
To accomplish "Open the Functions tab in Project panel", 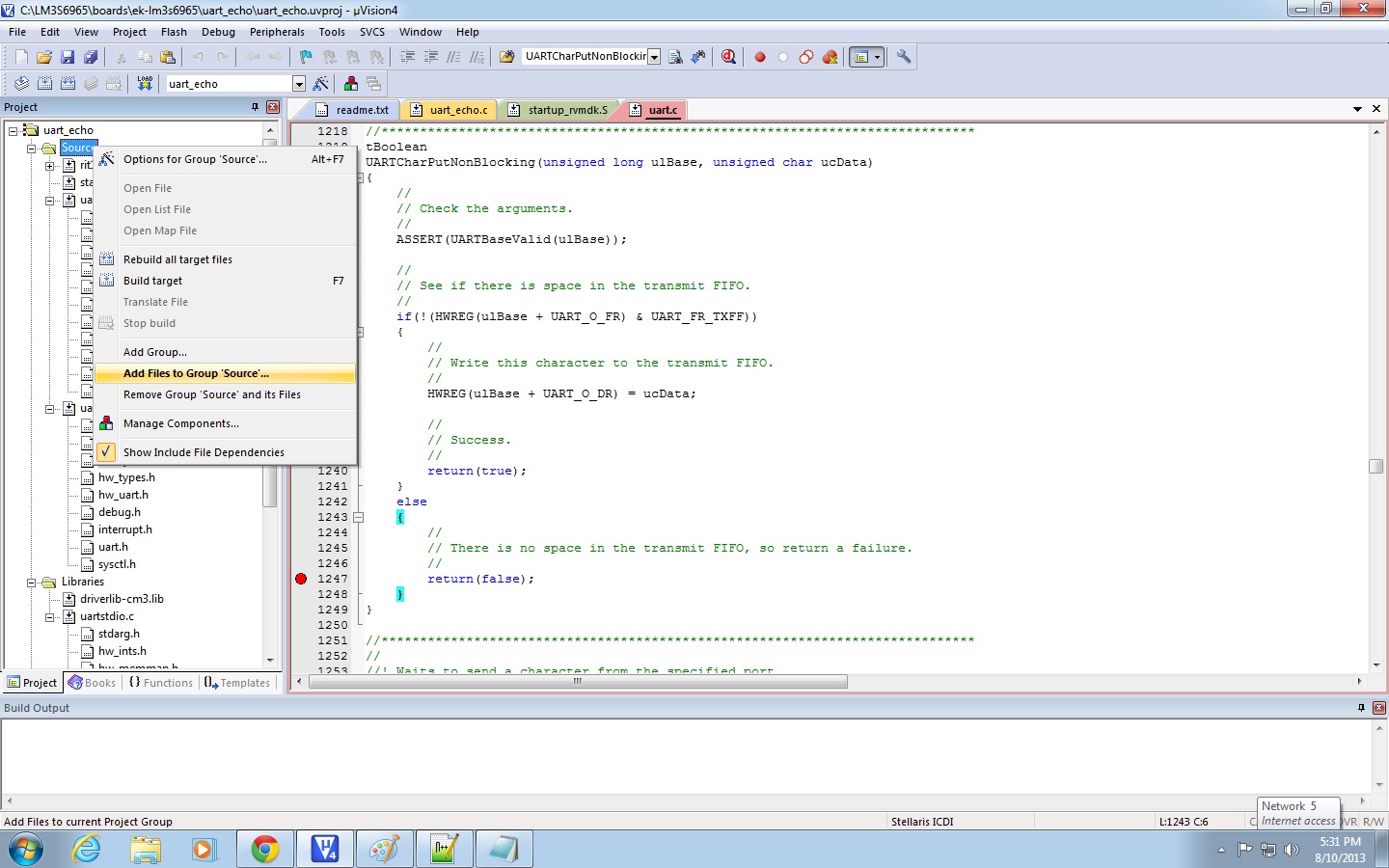I will pos(161,683).
